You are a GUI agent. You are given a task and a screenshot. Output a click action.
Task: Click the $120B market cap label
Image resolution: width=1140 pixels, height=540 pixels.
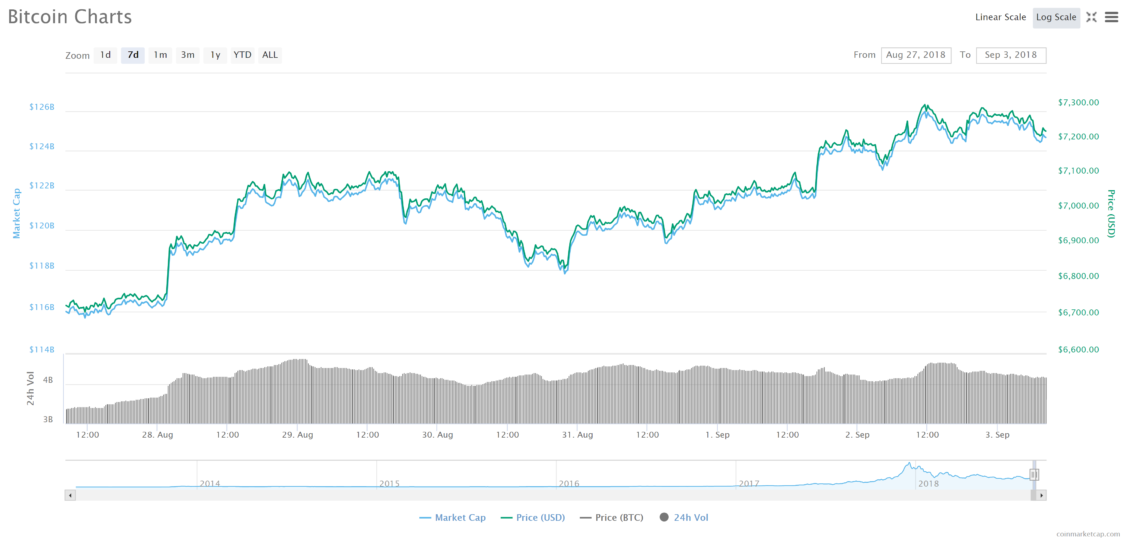pos(41,226)
